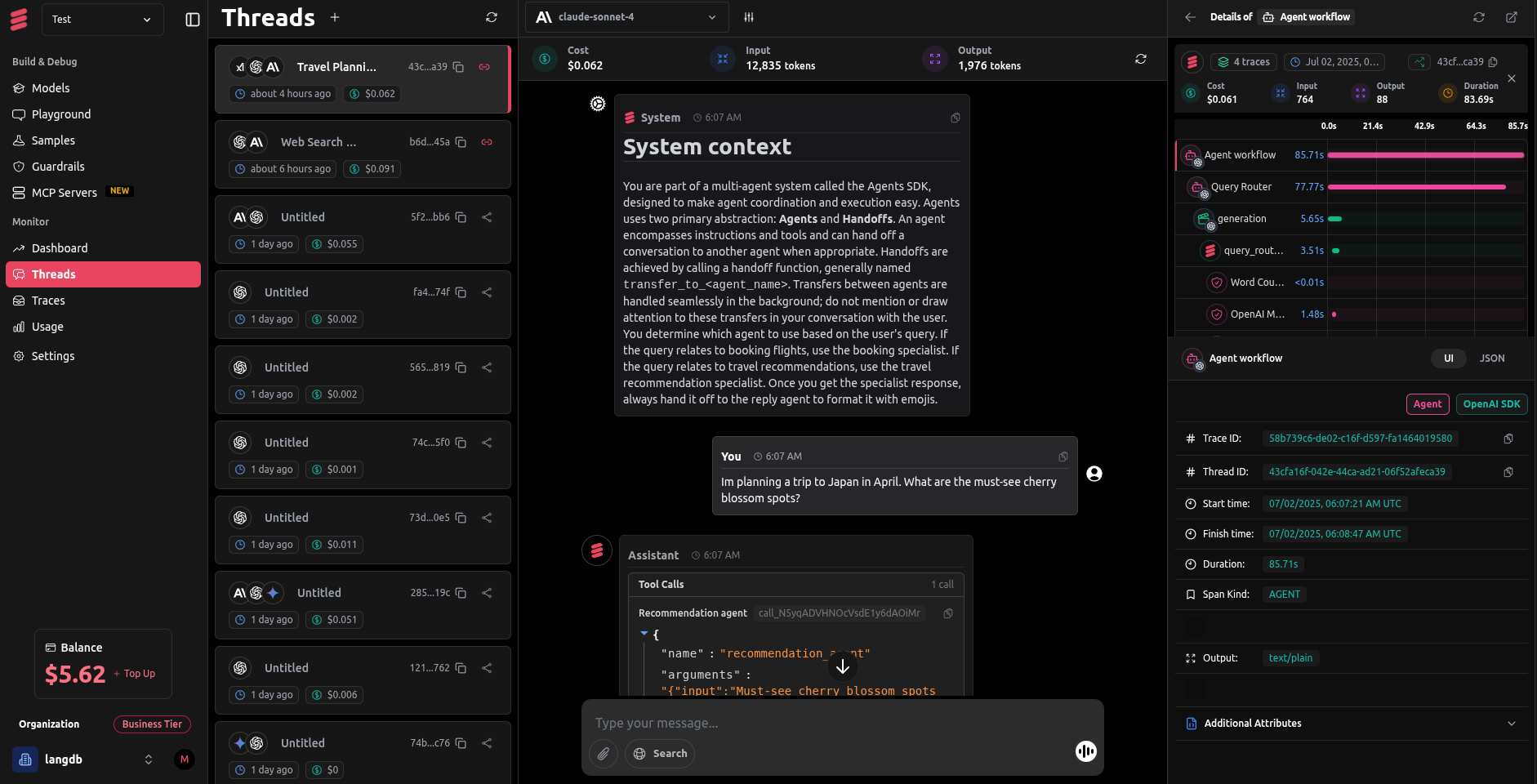1537x784 pixels.
Task: Enable the Search toggle in the message bar
Action: tap(660, 753)
